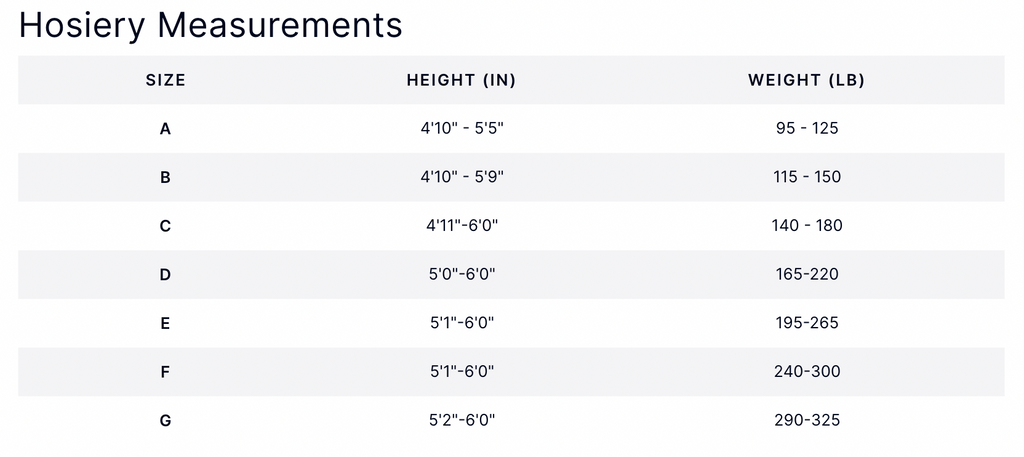The image size is (1024, 457).
Task: Click weight range 290-325
Action: (807, 420)
